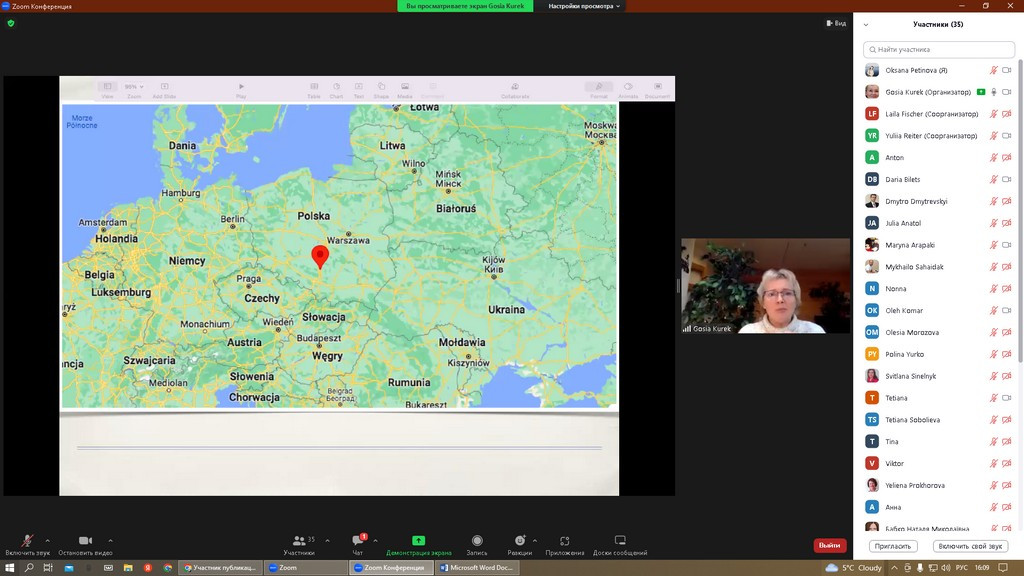
Task: Start recording with the Запись icon
Action: click(477, 541)
